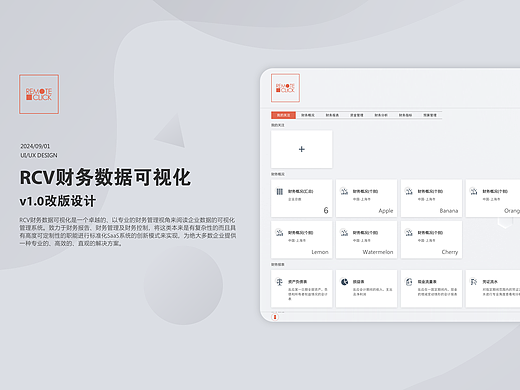Click the RCV财务数据可视化 headline
Image resolution: width=520 pixels, height=390 pixels.
tap(105, 177)
